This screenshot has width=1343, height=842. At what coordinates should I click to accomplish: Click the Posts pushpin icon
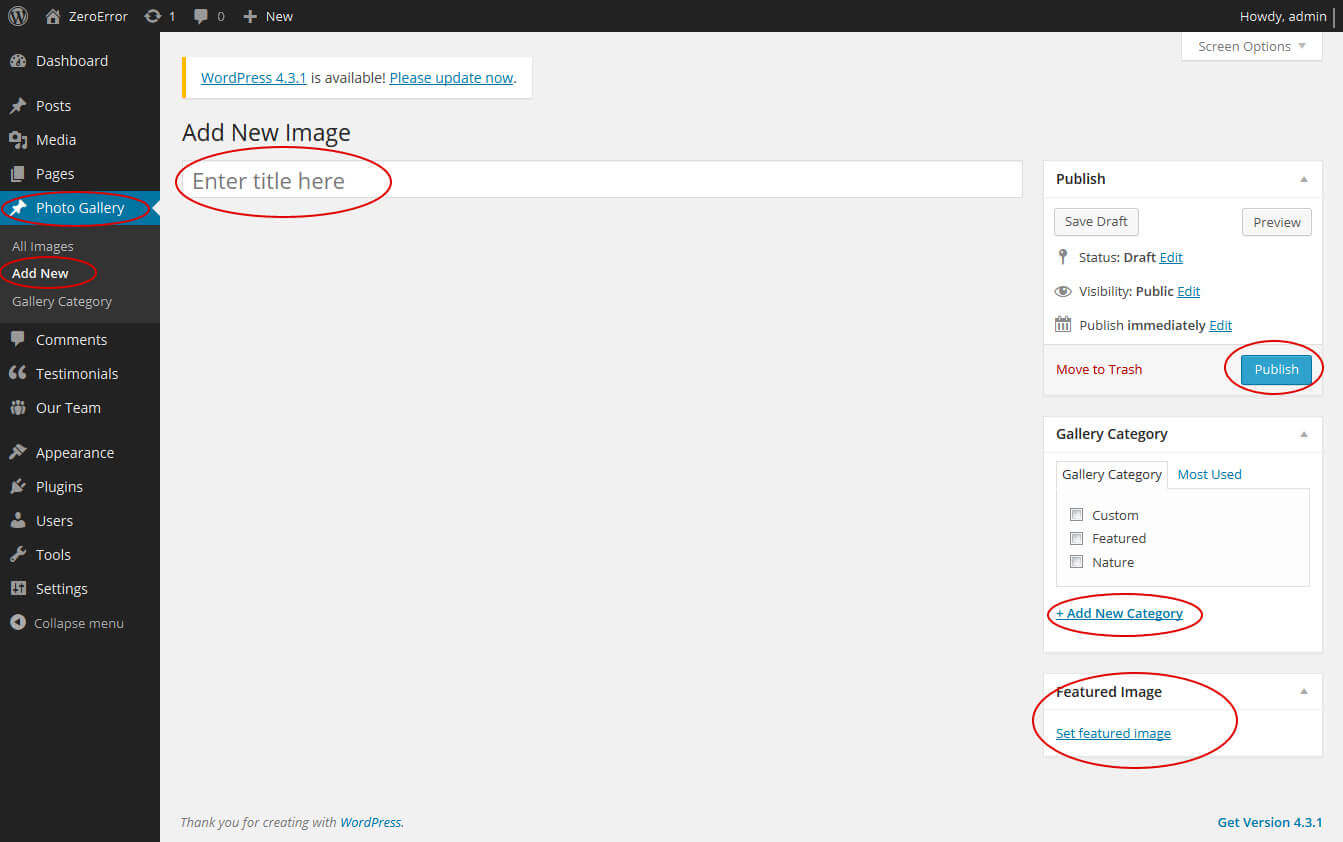18,106
